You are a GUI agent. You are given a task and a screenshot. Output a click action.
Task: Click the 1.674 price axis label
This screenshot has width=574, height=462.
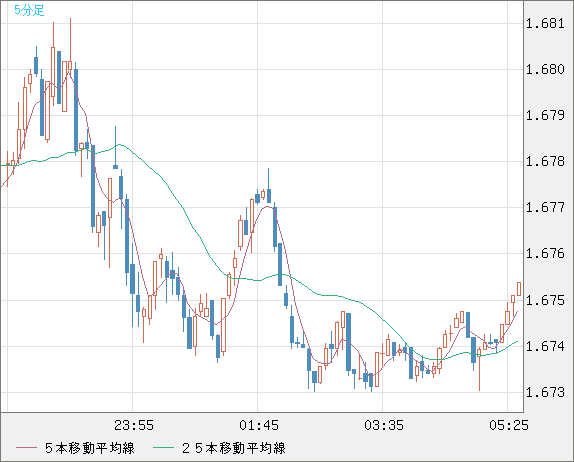[545, 346]
